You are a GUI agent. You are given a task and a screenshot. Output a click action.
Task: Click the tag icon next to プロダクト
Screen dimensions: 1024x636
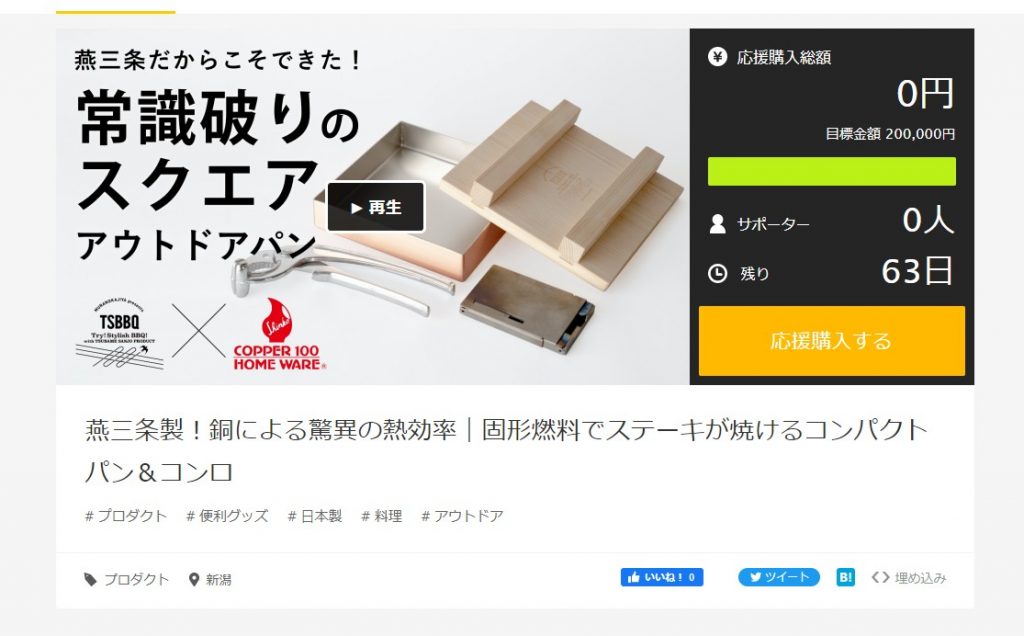click(x=90, y=579)
